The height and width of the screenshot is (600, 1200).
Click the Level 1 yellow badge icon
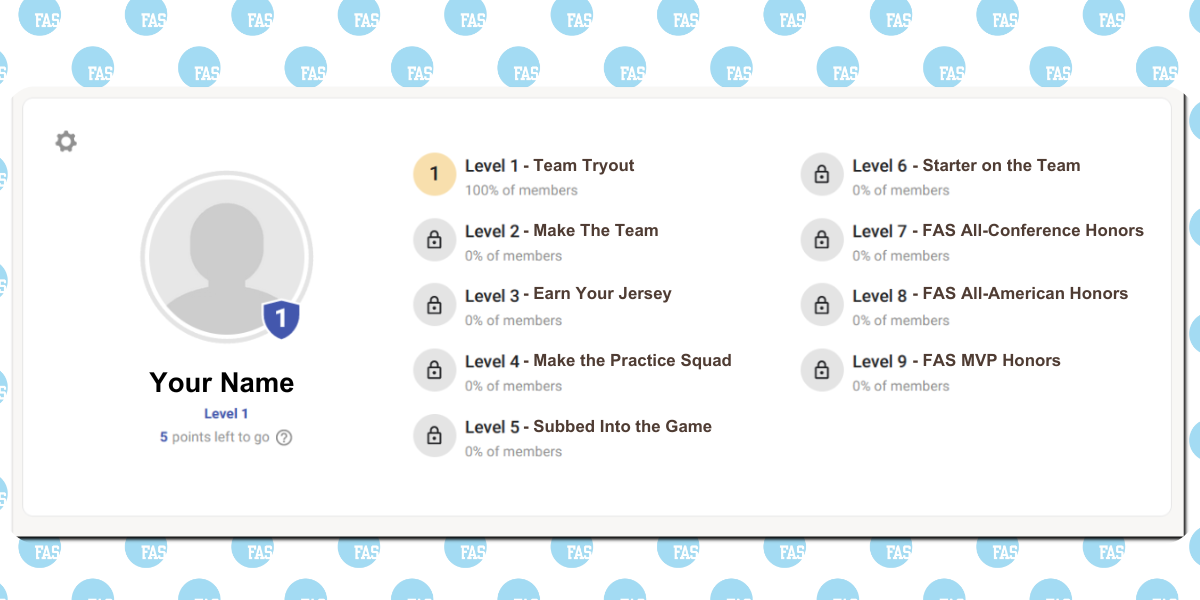tap(434, 175)
